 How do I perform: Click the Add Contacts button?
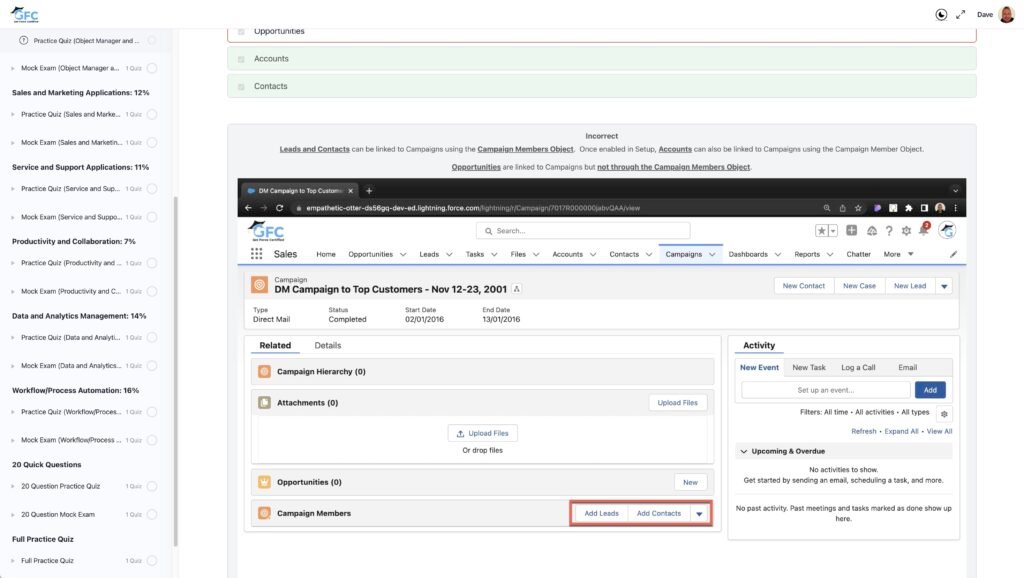[659, 514]
